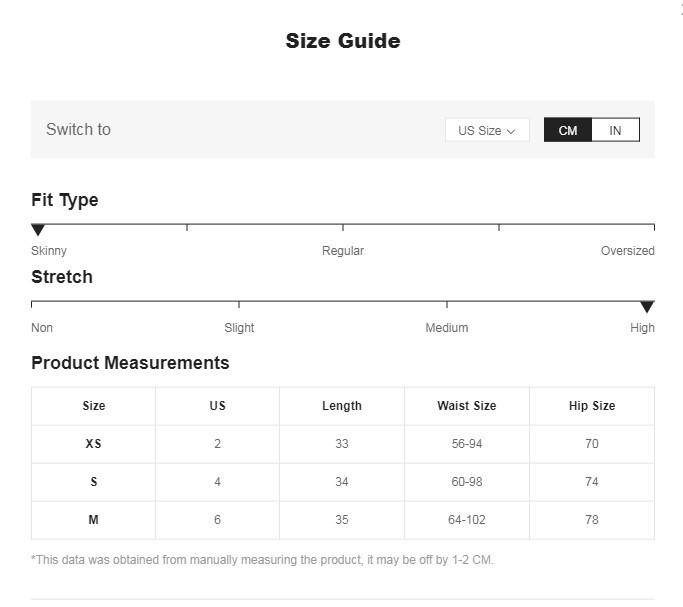Image resolution: width=683 pixels, height=607 pixels.
Task: Select the Hip Size column header
Action: tap(591, 406)
